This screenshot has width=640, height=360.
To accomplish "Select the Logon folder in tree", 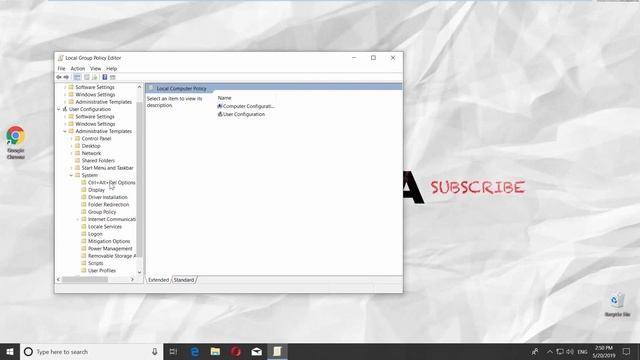I will coord(92,234).
